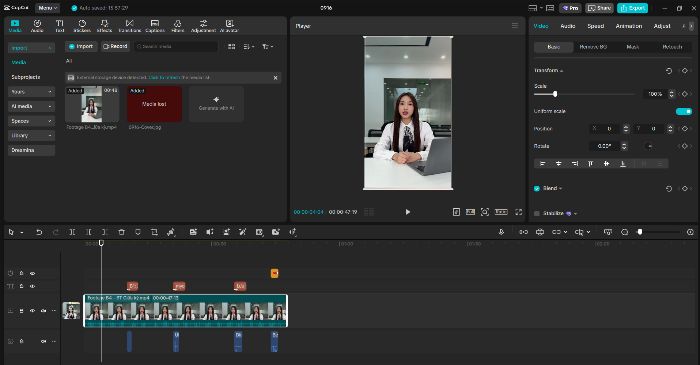
Task: Click the Undo icon in timeline toolbar
Action: point(39,232)
